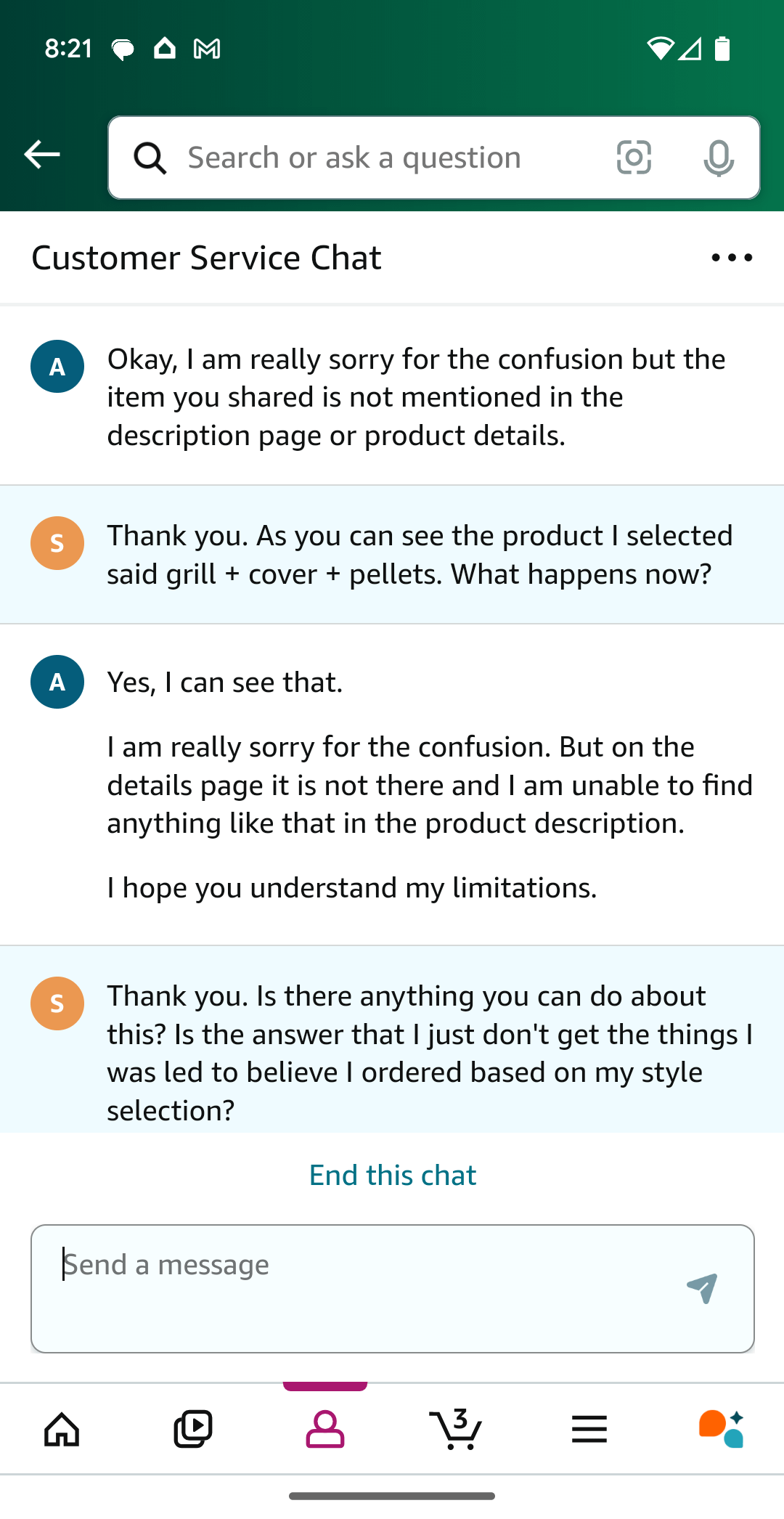Open the hamburger menu tab

click(589, 1429)
